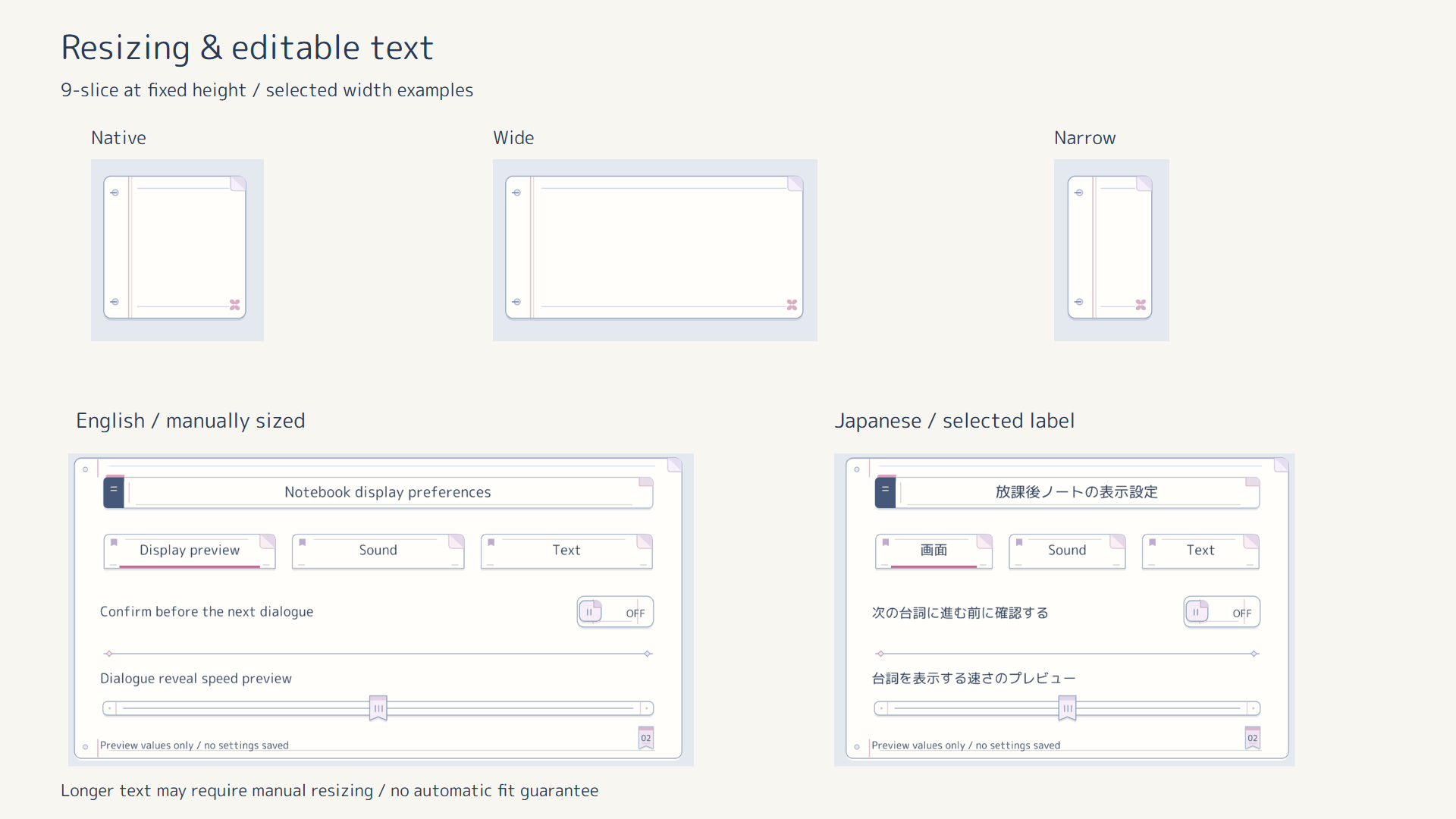
Task: Click the navy menu icon beside 放課後ノートの表示設定
Action: coord(885,491)
